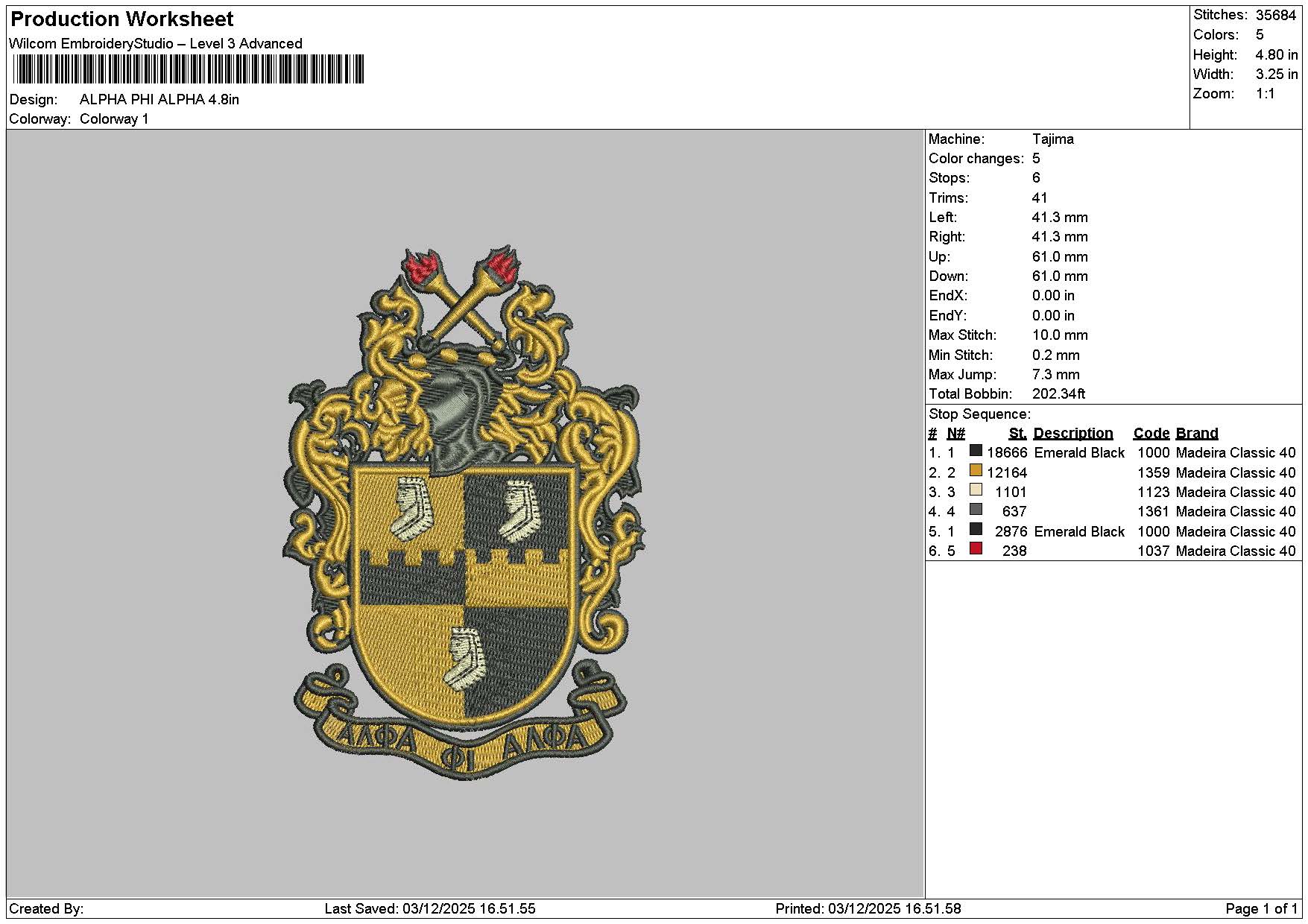Click the height value '4.80 in'
Screen dimensions: 1308x924
(x=1277, y=55)
